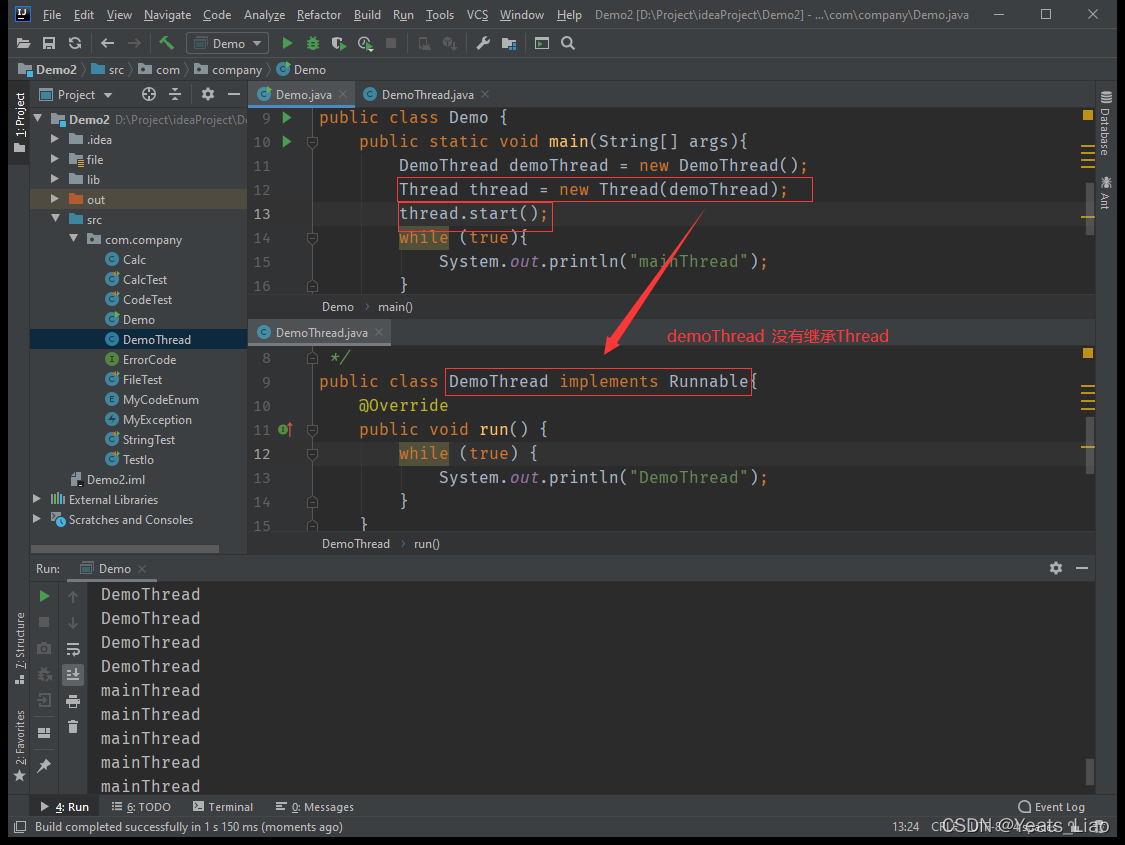Expand the lib folder
The width and height of the screenshot is (1125, 845).
click(x=55, y=179)
